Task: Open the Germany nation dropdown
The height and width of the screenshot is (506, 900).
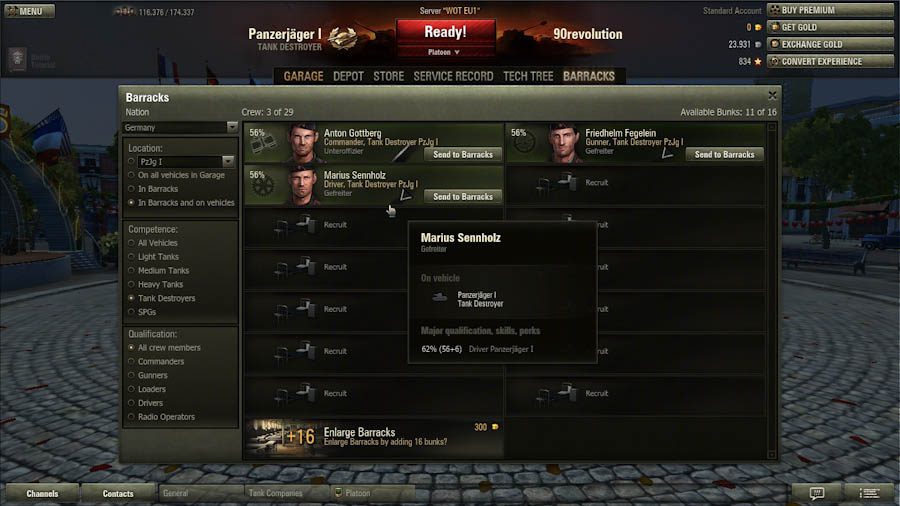Action: coord(180,127)
